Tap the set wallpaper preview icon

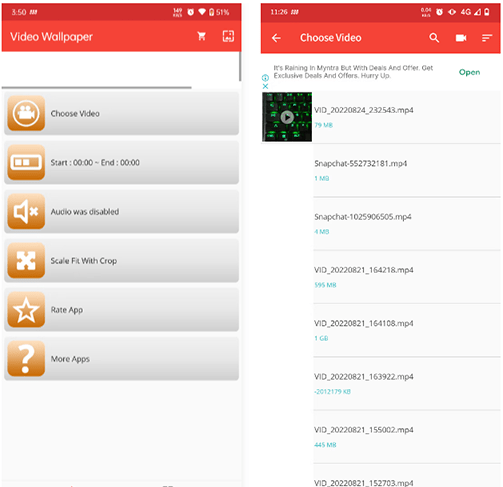[x=228, y=36]
